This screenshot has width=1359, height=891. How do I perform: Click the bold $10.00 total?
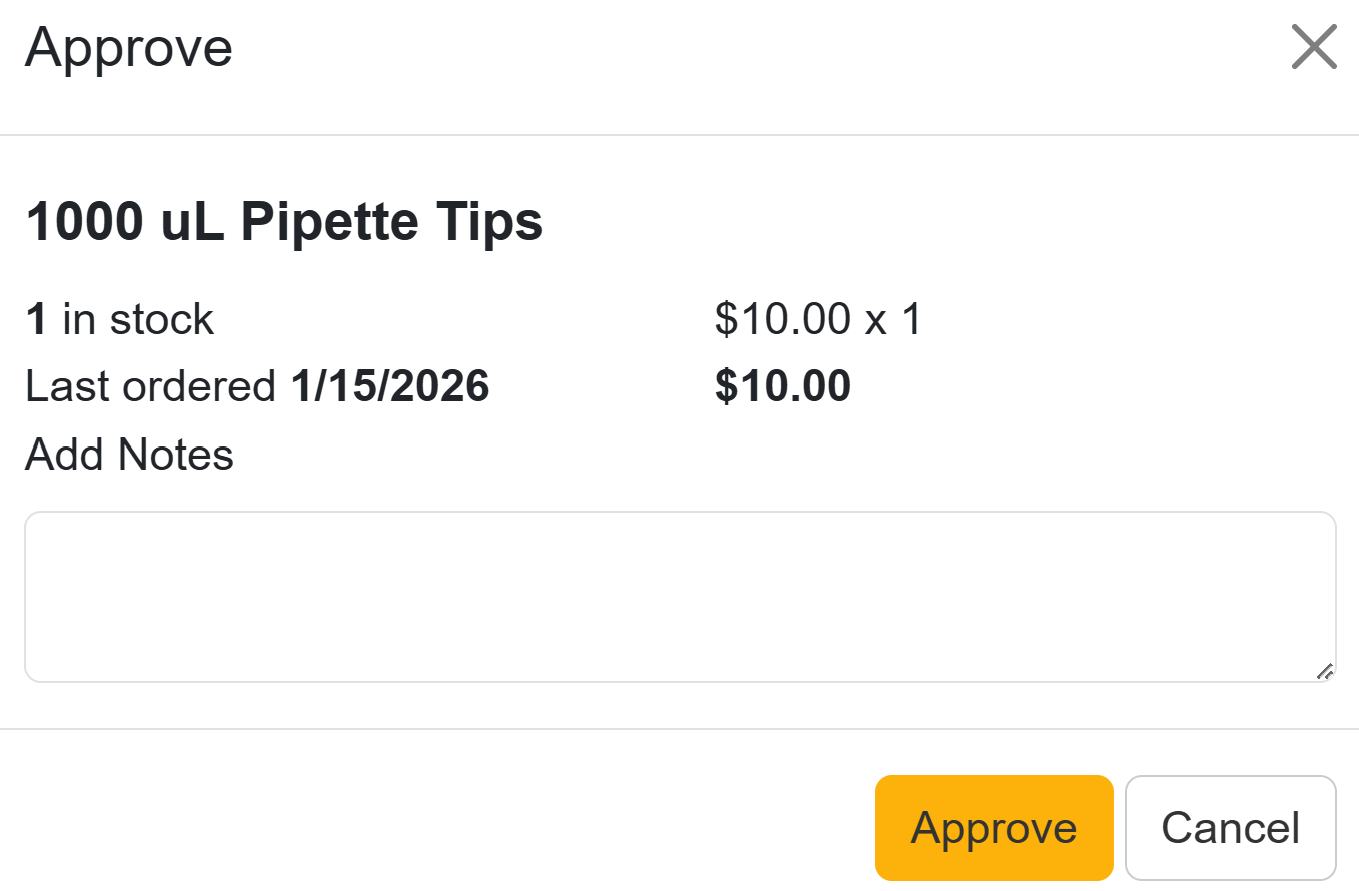[x=783, y=386]
